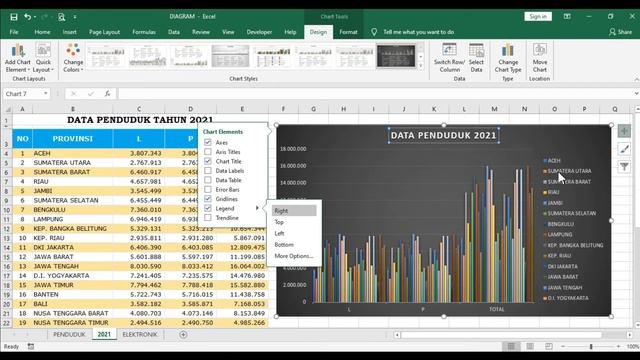The height and width of the screenshot is (360, 640).
Task: Click the Chart Elements plus button
Action: [x=624, y=131]
